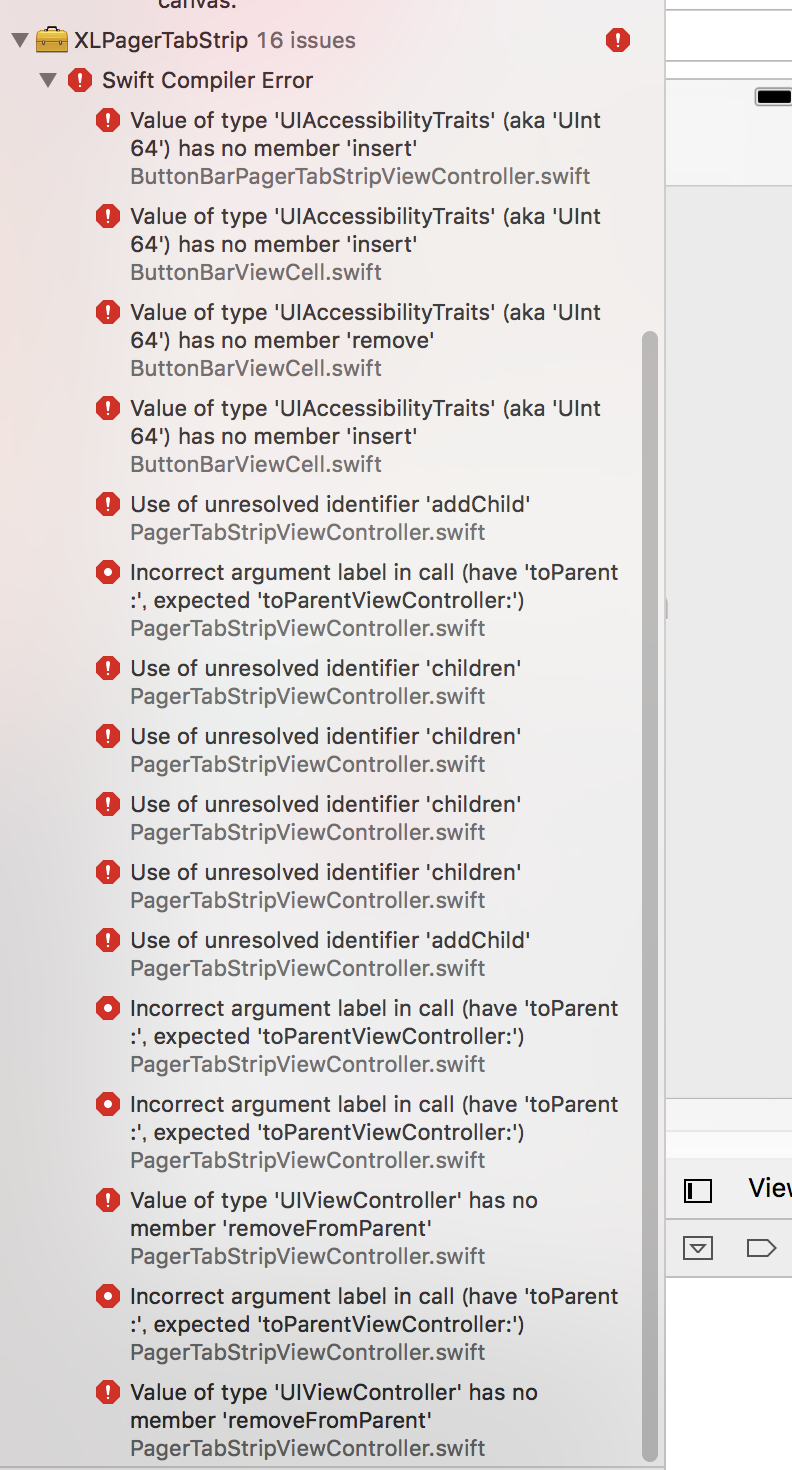Image resolution: width=792 pixels, height=1470 pixels.
Task: Select the "Swift Compiler Error" row label
Action: tap(207, 81)
